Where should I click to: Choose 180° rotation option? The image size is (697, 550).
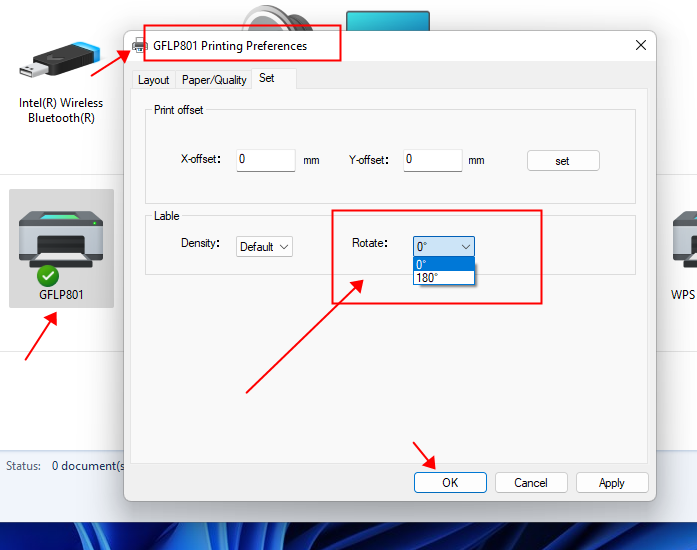443,278
